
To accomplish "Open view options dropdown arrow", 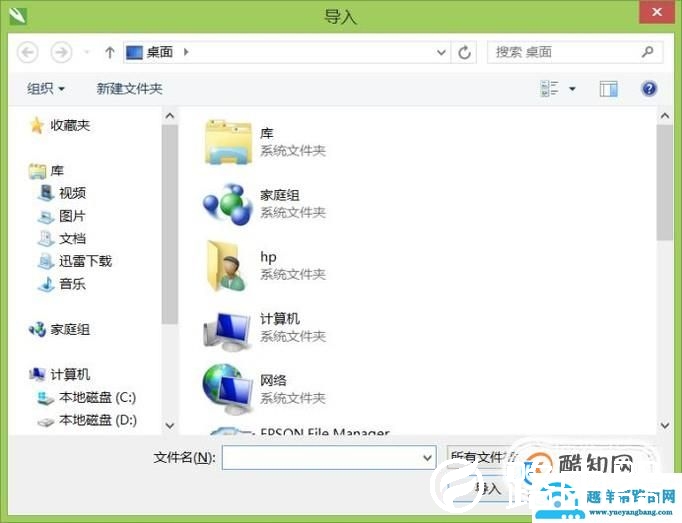I will pos(572,89).
